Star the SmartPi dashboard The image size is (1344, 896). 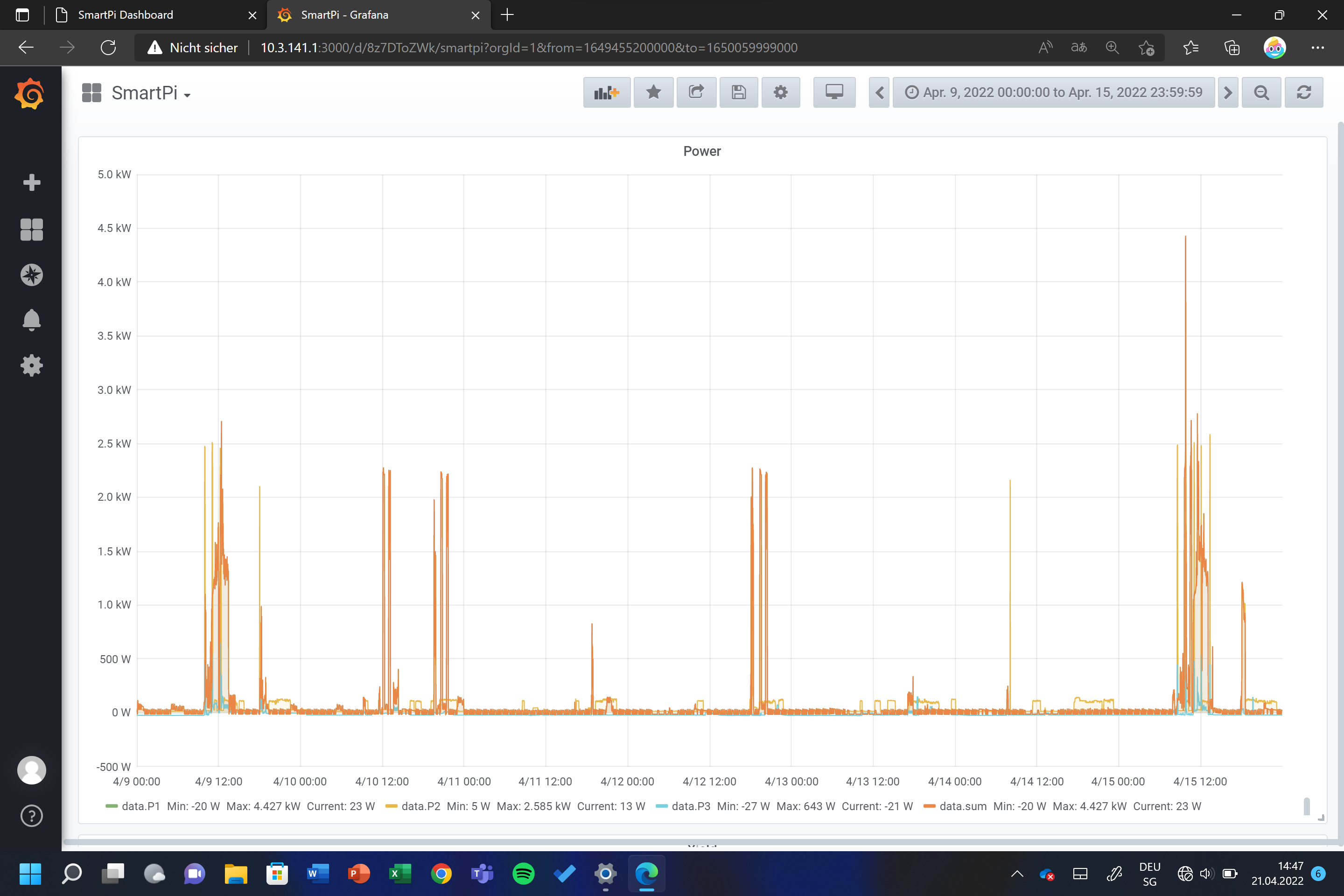click(653, 92)
